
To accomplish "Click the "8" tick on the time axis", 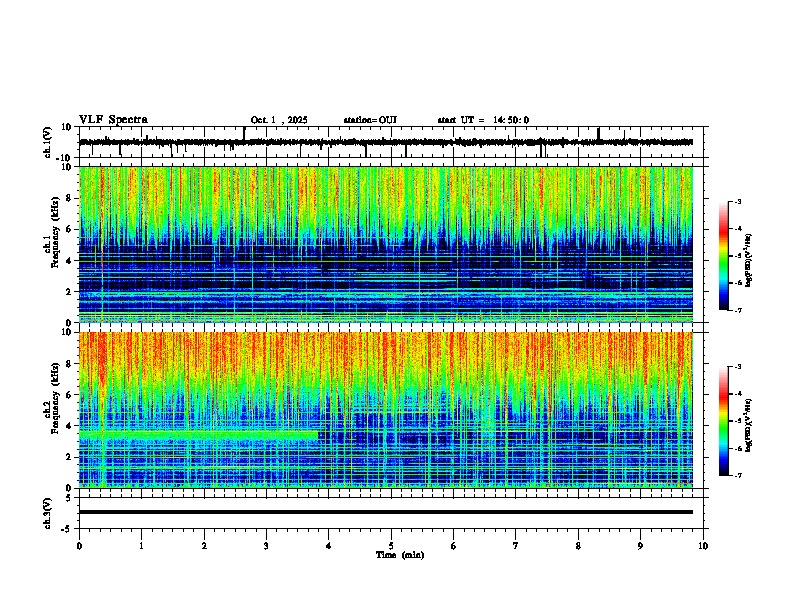I will [578, 546].
